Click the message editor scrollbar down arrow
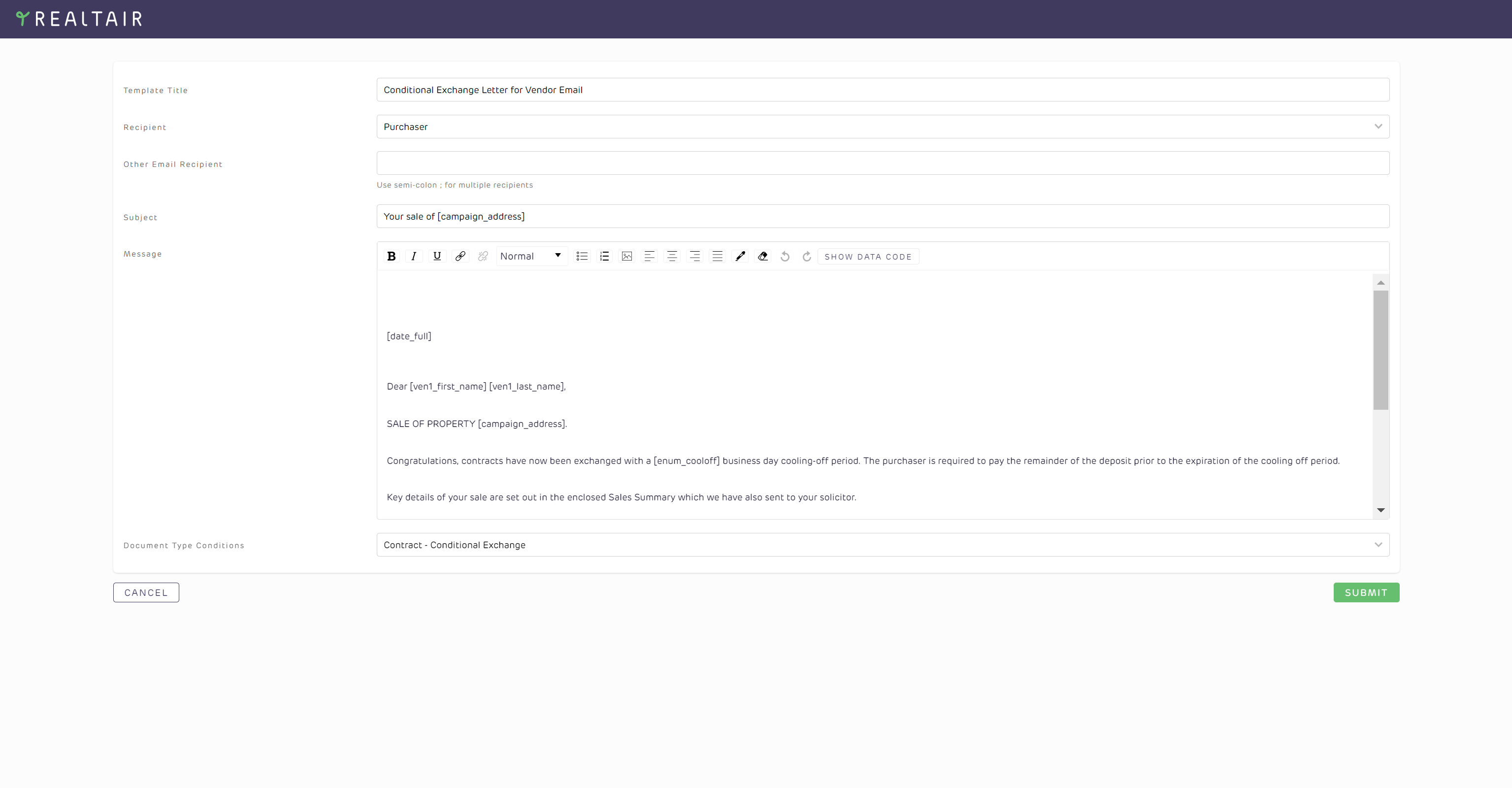The width and height of the screenshot is (1512, 788). (x=1381, y=510)
